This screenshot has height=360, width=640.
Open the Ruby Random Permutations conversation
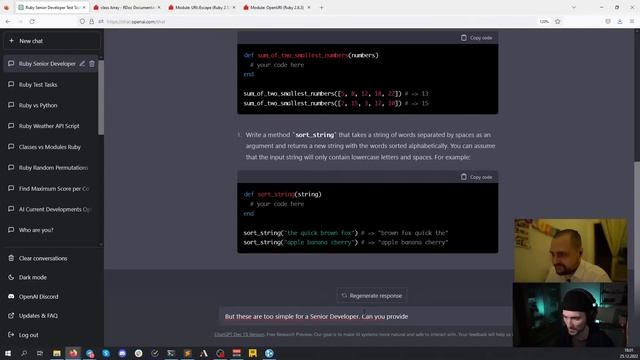pos(51,168)
